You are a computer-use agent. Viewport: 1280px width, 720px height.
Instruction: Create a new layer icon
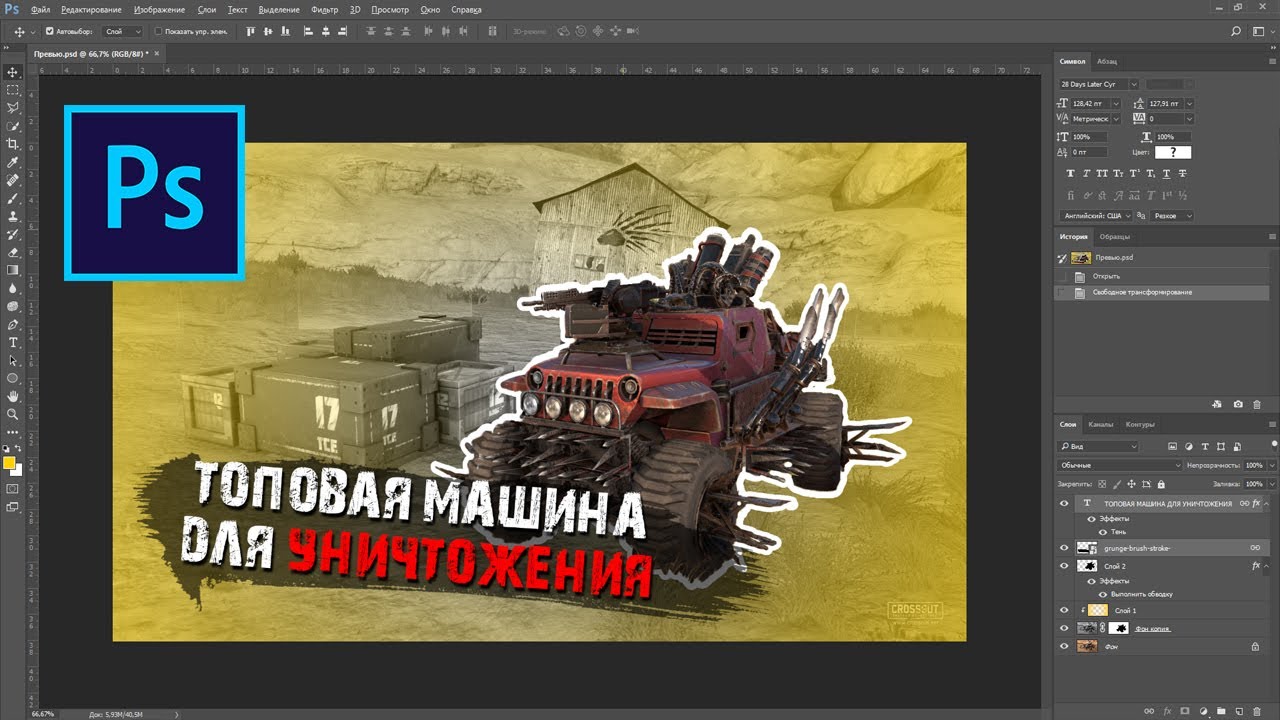pos(1239,711)
